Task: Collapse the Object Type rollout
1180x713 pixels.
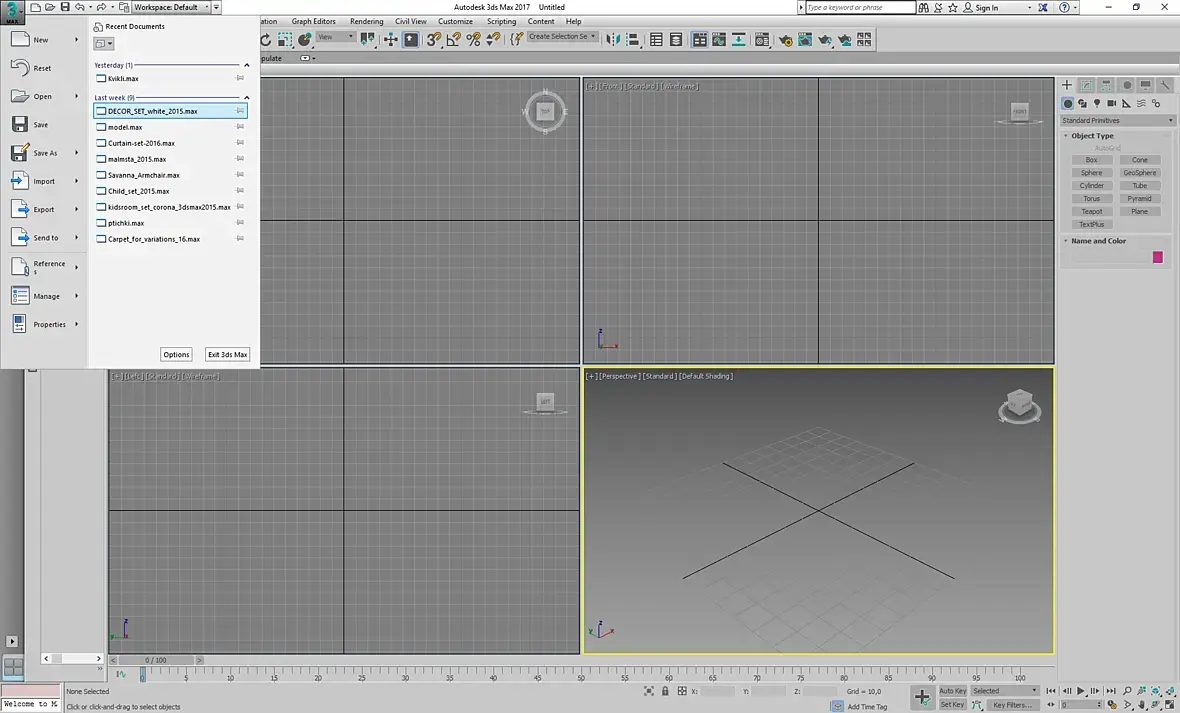Action: 1092,136
